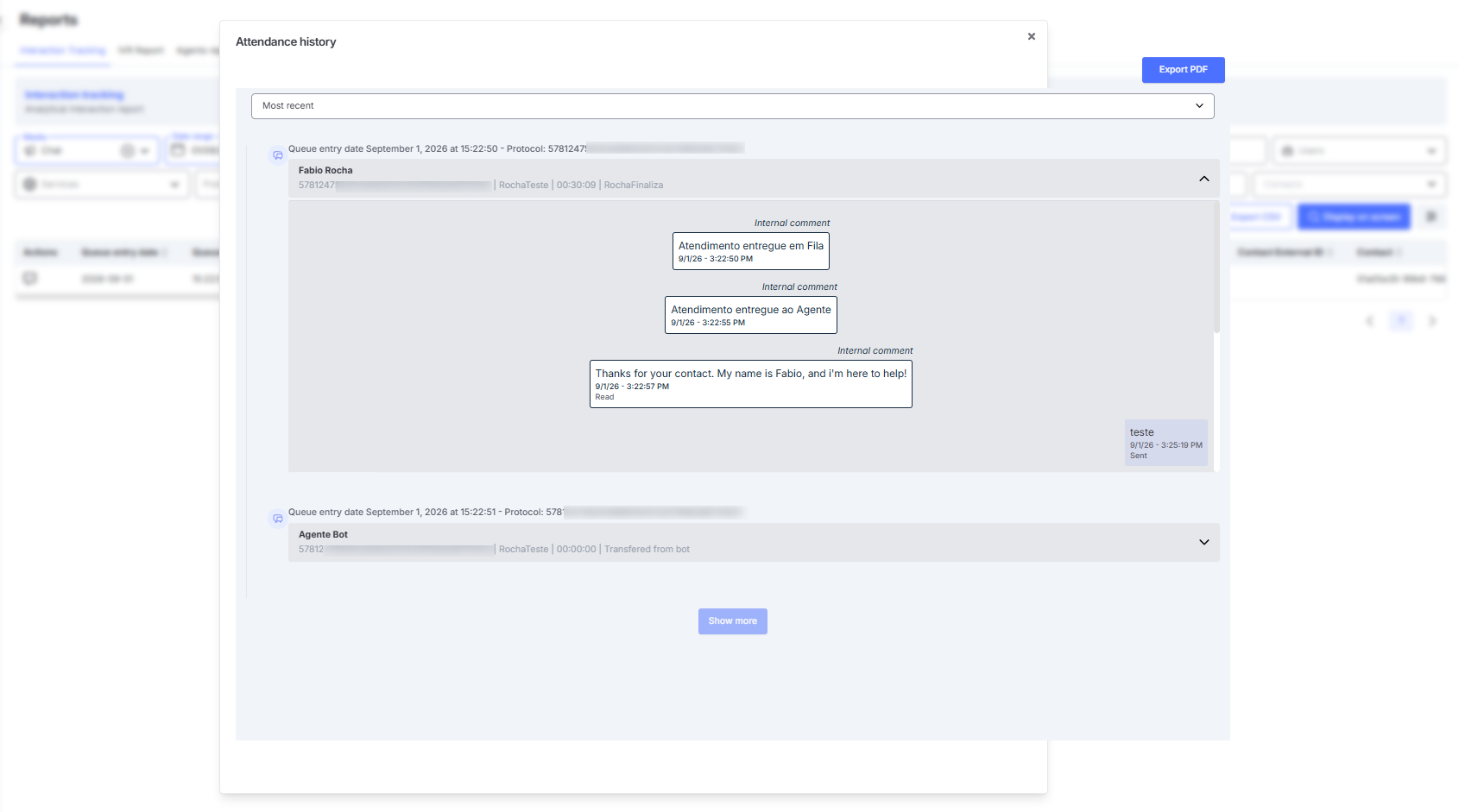This screenshot has height=812, width=1459.
Task: Click chat icon beside 15:22:51 queue entry
Action: (277, 519)
